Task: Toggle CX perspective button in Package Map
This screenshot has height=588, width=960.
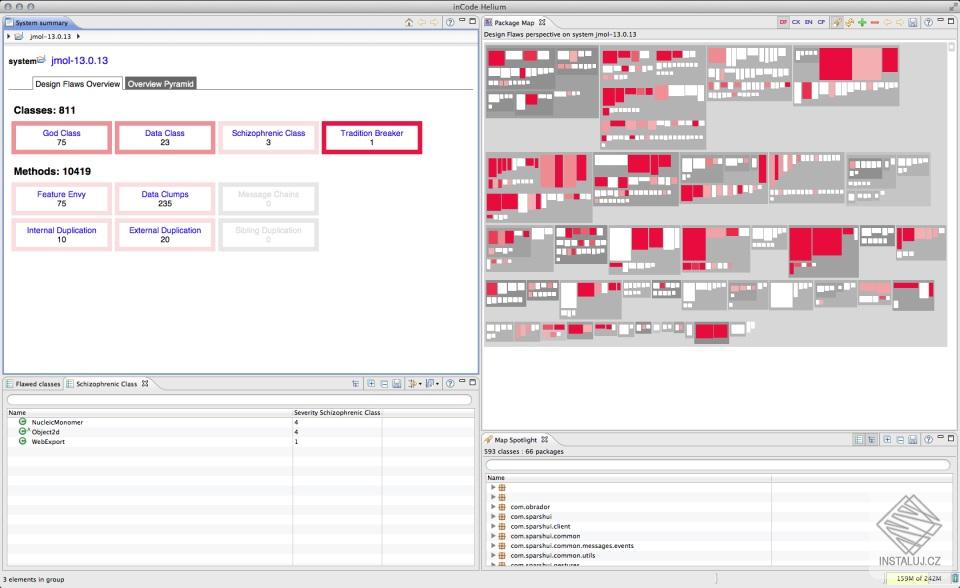Action: [796, 23]
